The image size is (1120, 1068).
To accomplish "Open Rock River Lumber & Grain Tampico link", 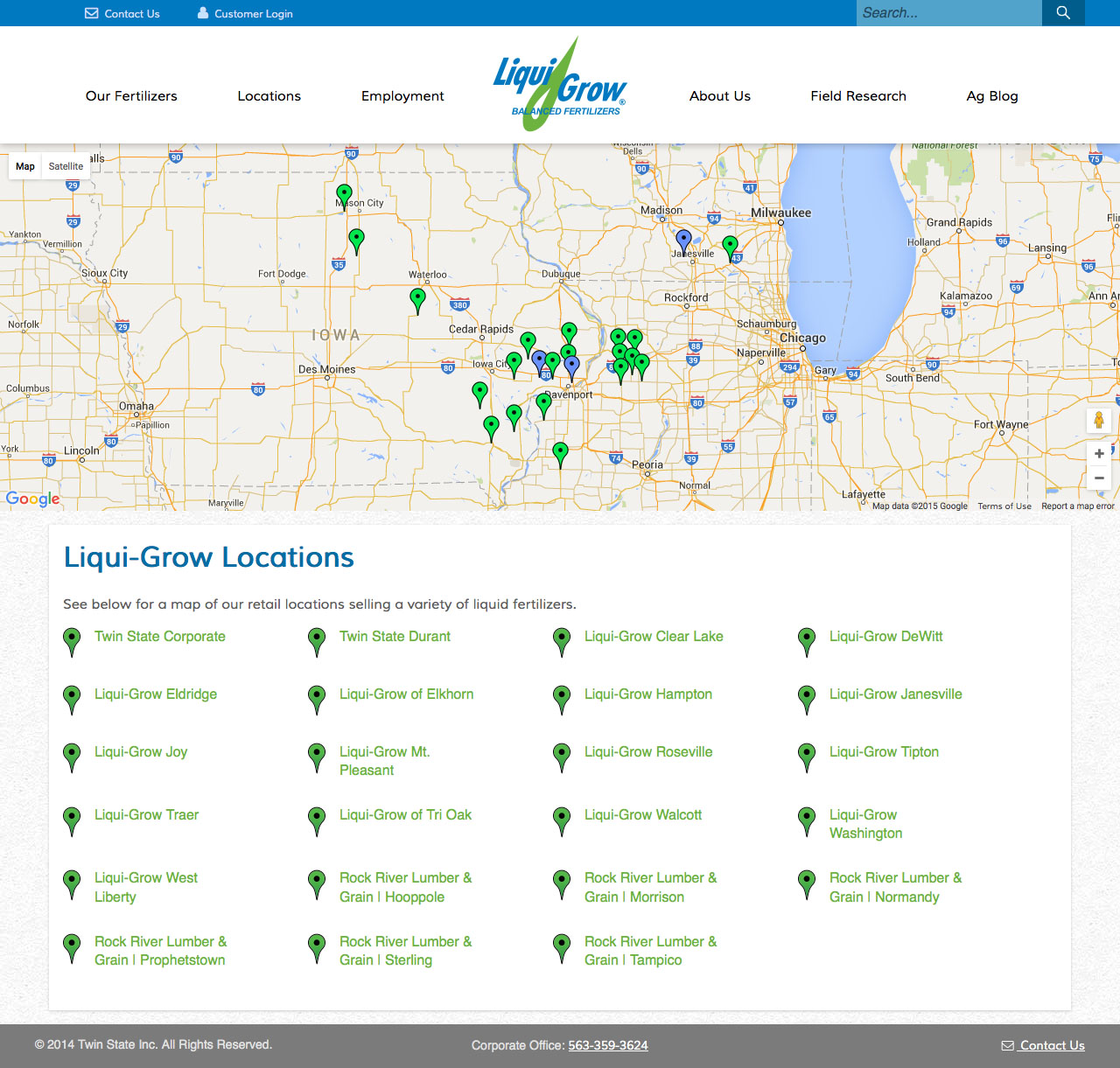I will pyautogui.click(x=650, y=951).
